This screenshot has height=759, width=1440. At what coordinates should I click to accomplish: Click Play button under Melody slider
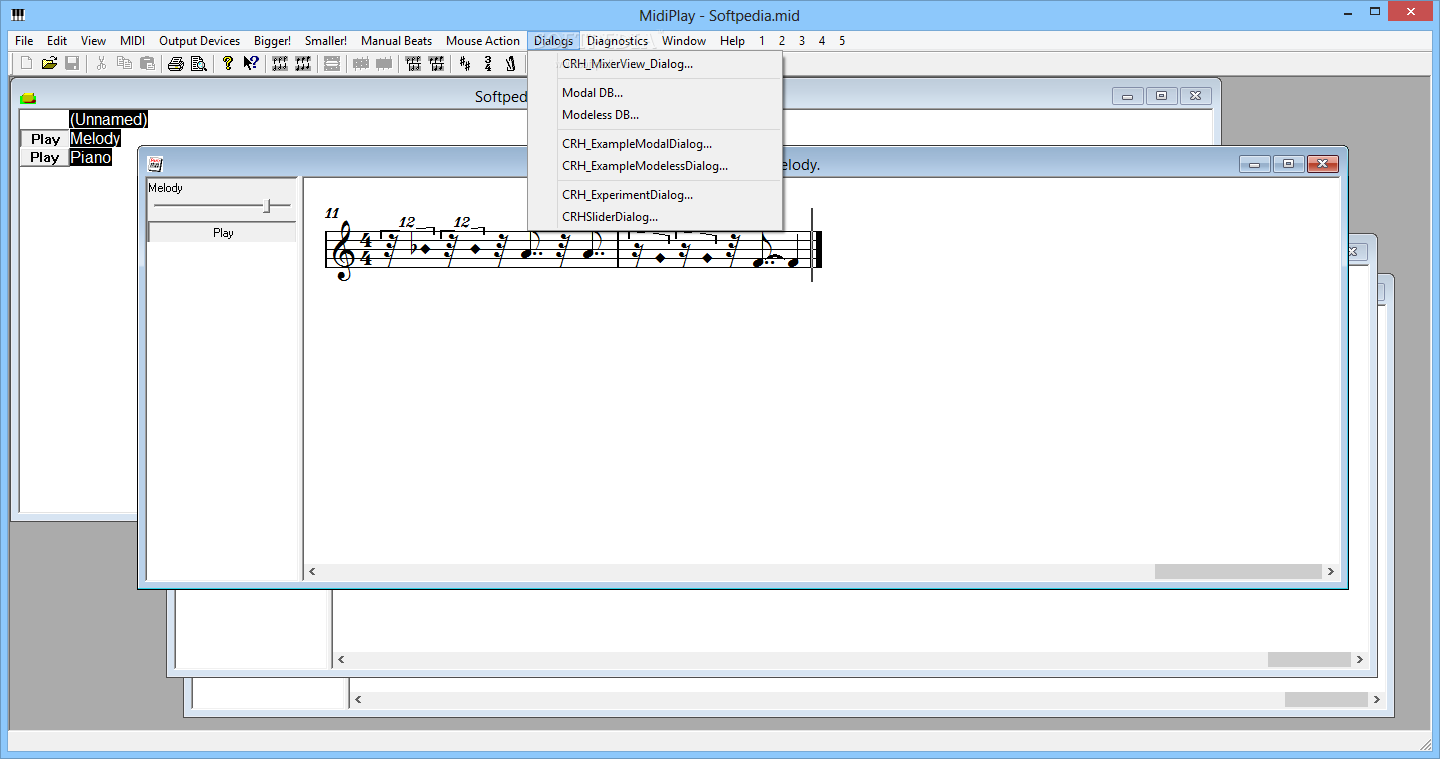point(223,233)
